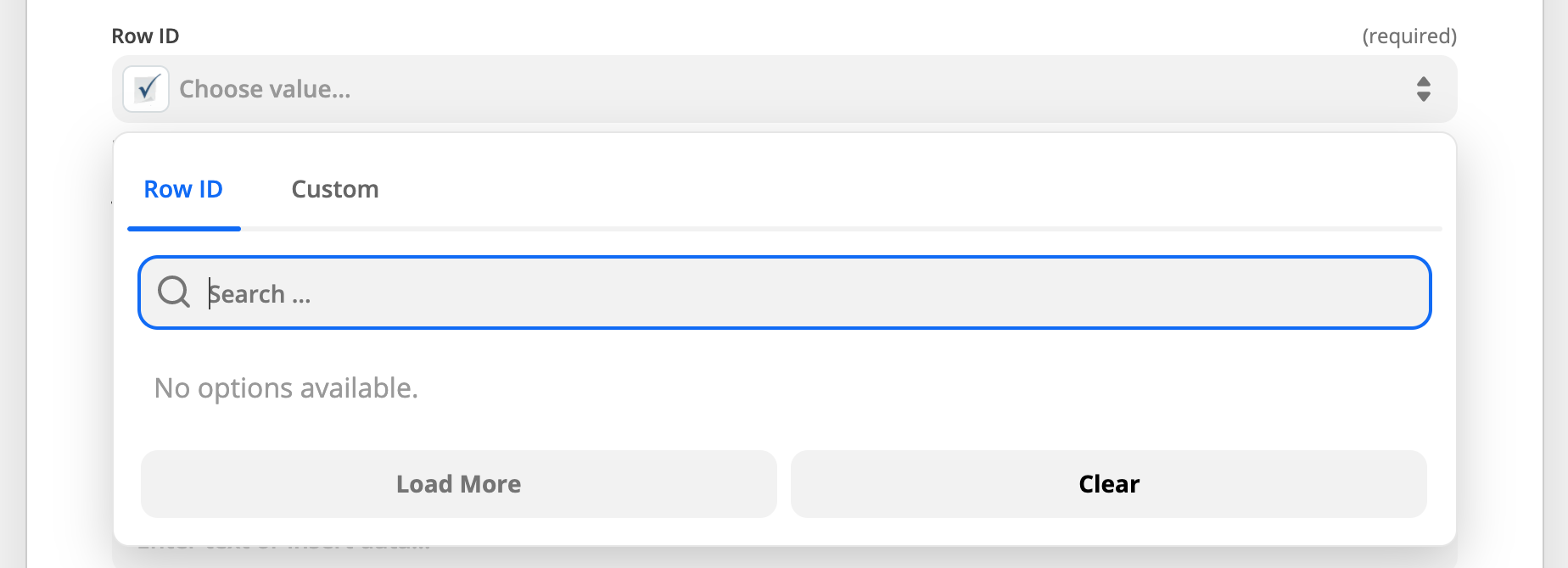The height and width of the screenshot is (568, 1568).
Task: Select the Row ID tab
Action: [183, 189]
